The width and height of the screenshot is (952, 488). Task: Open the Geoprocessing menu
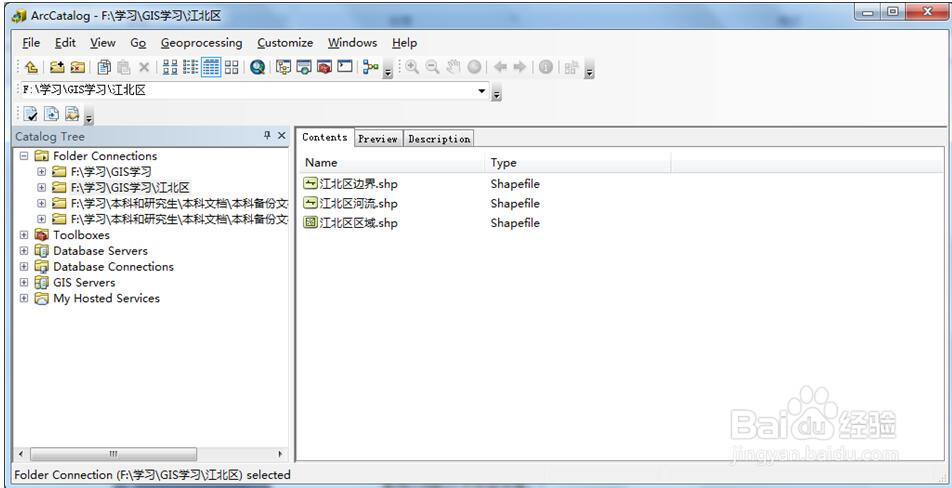202,43
